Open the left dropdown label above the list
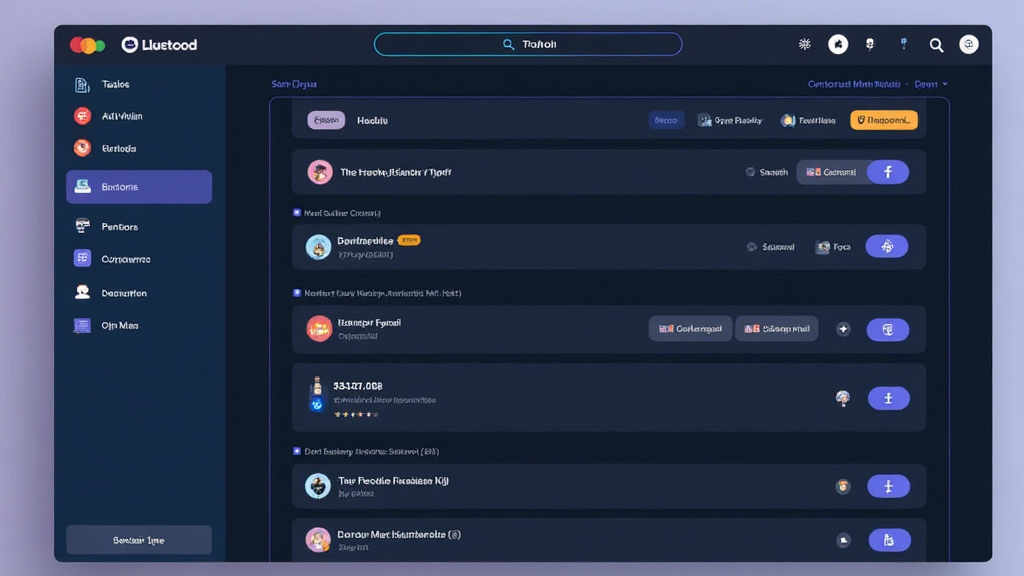Screen dimensions: 1024x576 click(294, 85)
